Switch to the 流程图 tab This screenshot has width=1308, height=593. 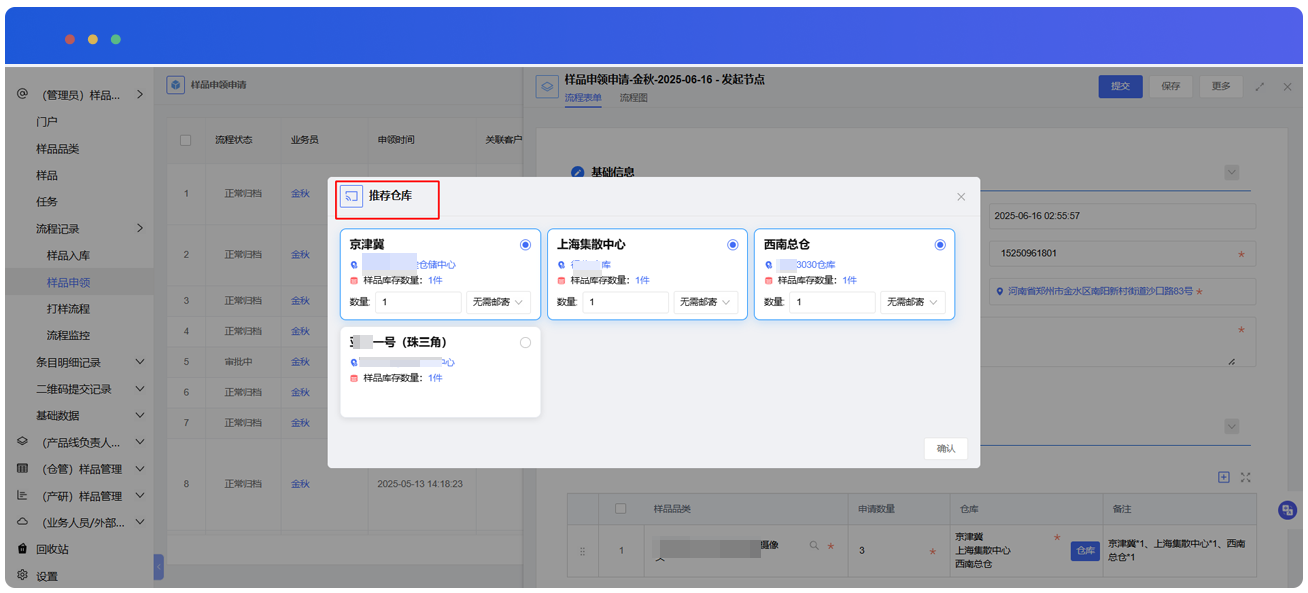[633, 98]
